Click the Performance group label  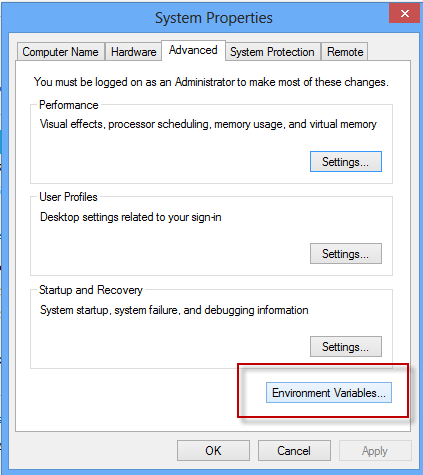click(x=69, y=105)
